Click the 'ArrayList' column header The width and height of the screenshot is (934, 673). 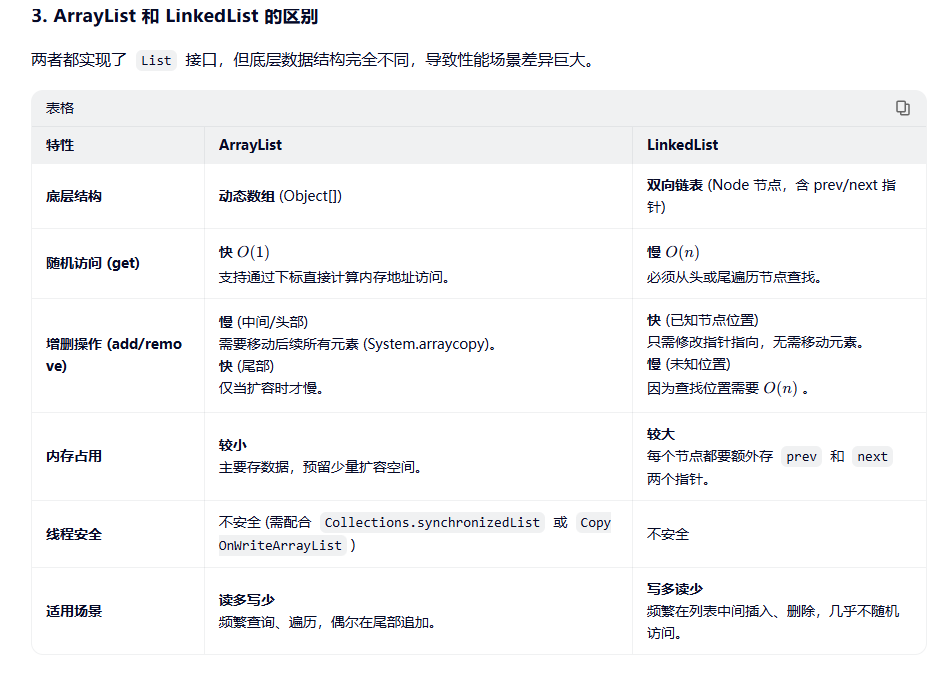(x=250, y=145)
